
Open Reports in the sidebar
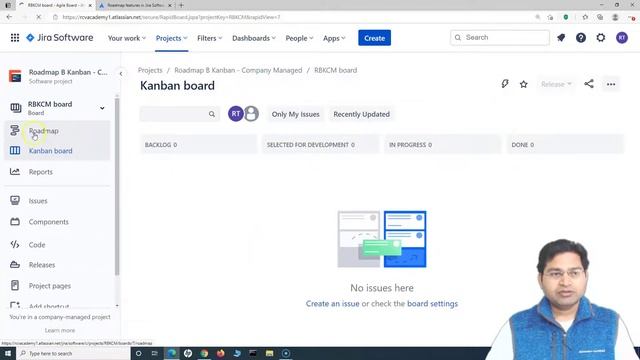pyautogui.click(x=58, y=172)
